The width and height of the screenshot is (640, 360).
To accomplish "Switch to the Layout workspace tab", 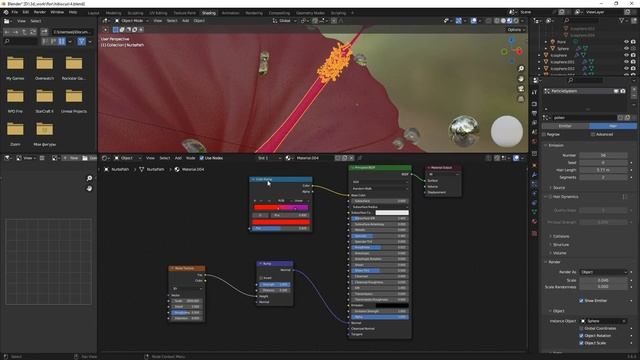I will pyautogui.click(x=93, y=13).
